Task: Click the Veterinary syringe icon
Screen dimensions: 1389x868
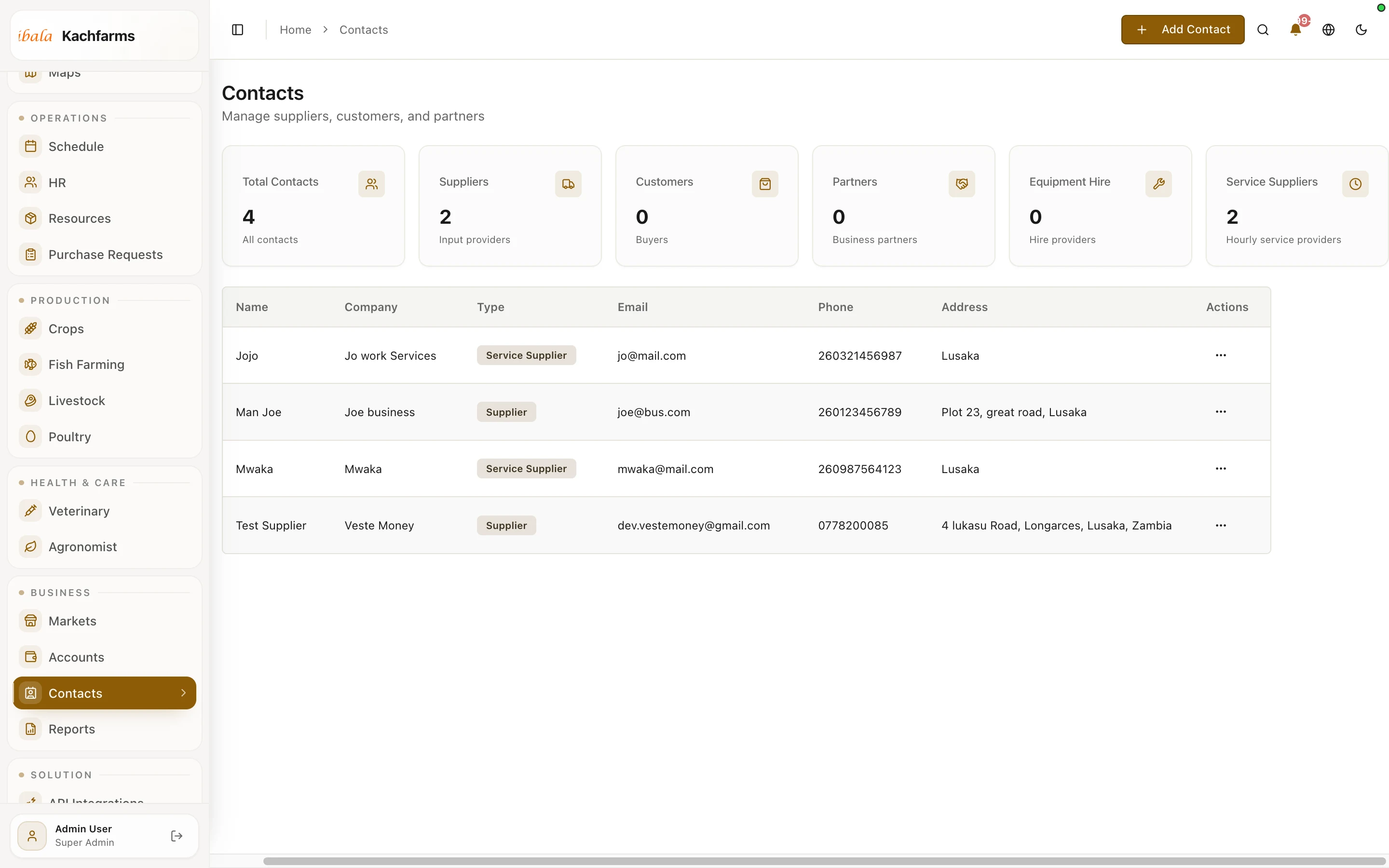Action: pos(30,511)
